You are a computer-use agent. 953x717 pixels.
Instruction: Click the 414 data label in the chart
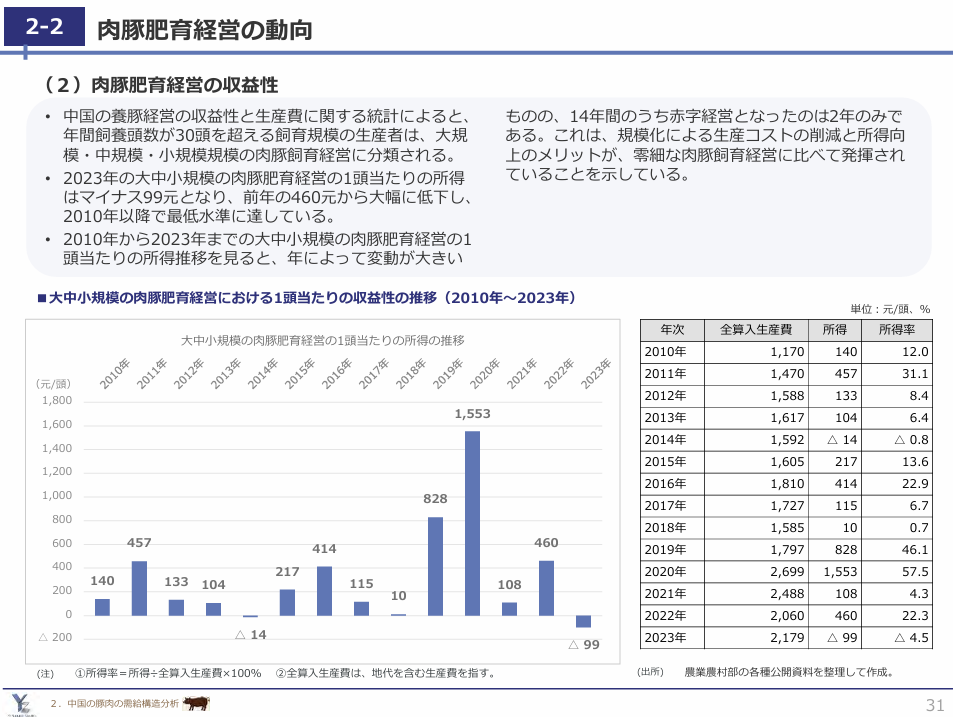pos(324,549)
